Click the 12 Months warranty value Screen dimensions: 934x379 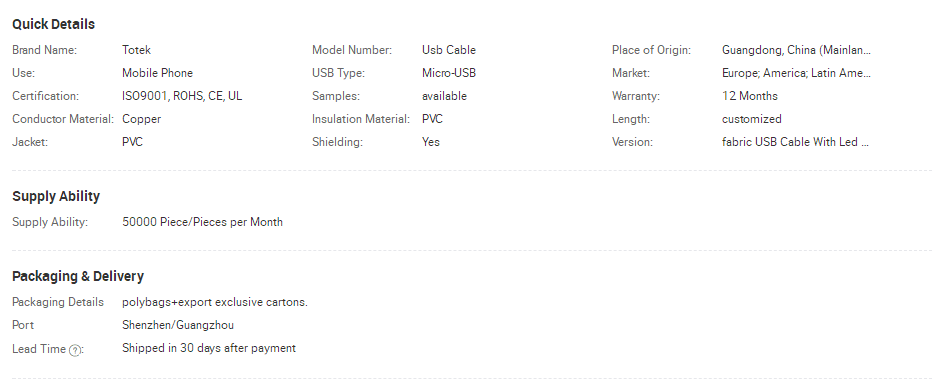pos(750,96)
